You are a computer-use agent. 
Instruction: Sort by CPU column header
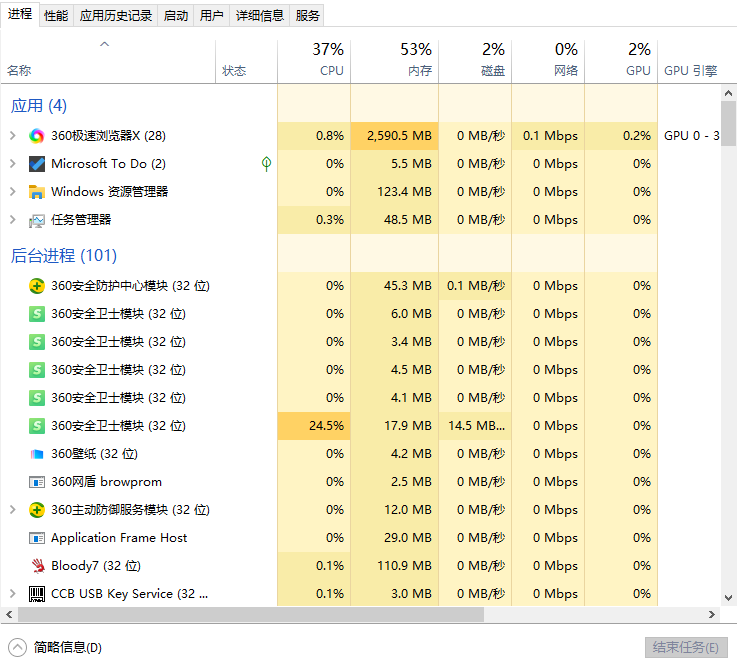314,62
